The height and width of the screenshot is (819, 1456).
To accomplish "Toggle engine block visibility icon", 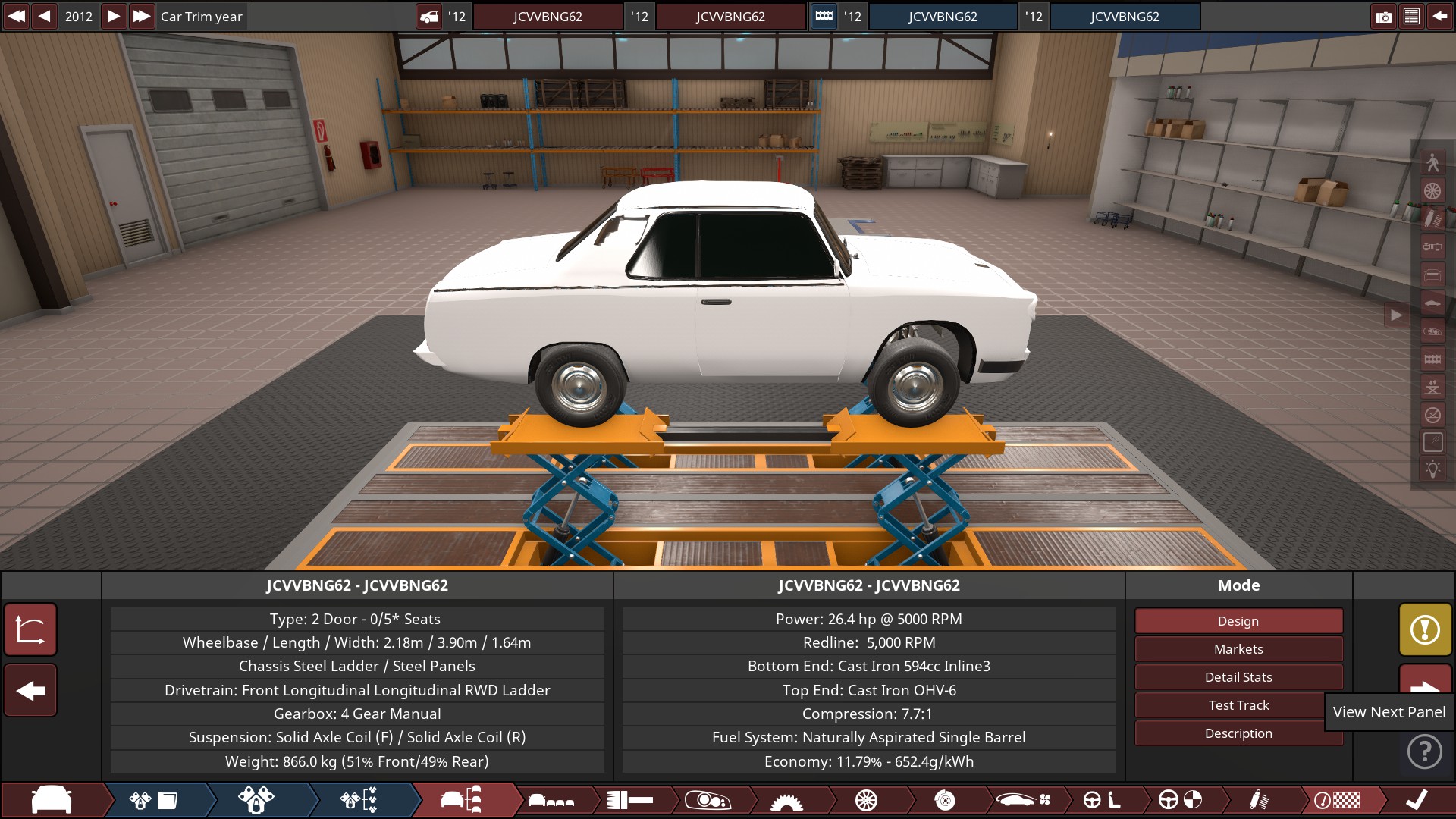I will click(x=1432, y=359).
